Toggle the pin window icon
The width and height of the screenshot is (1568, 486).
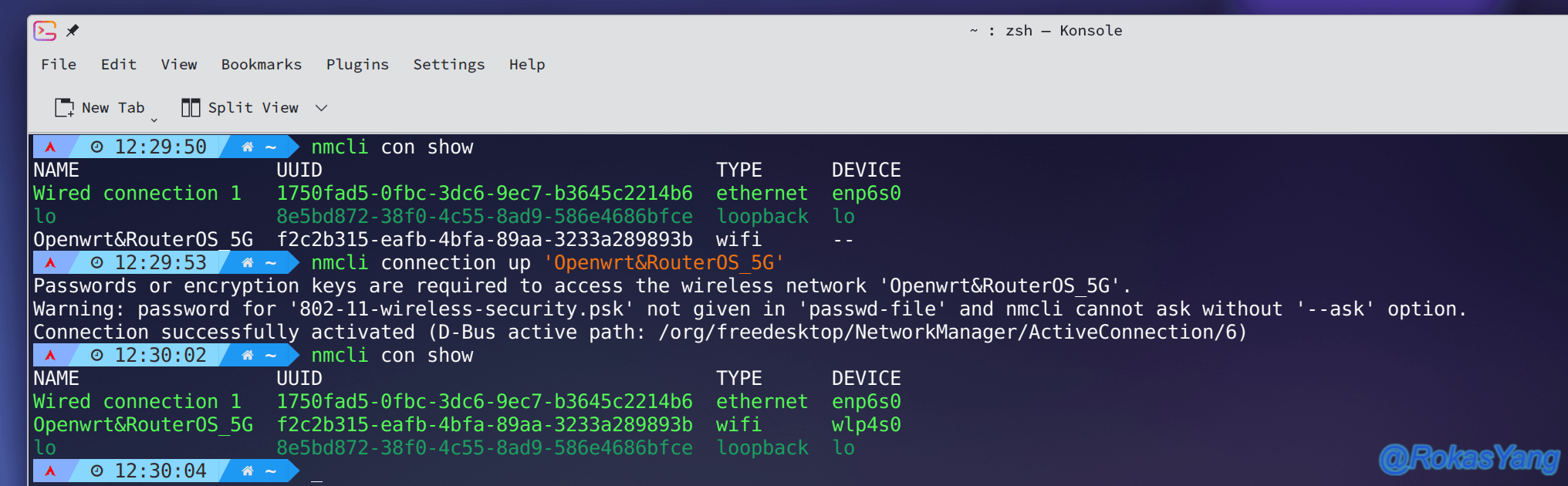(x=73, y=31)
